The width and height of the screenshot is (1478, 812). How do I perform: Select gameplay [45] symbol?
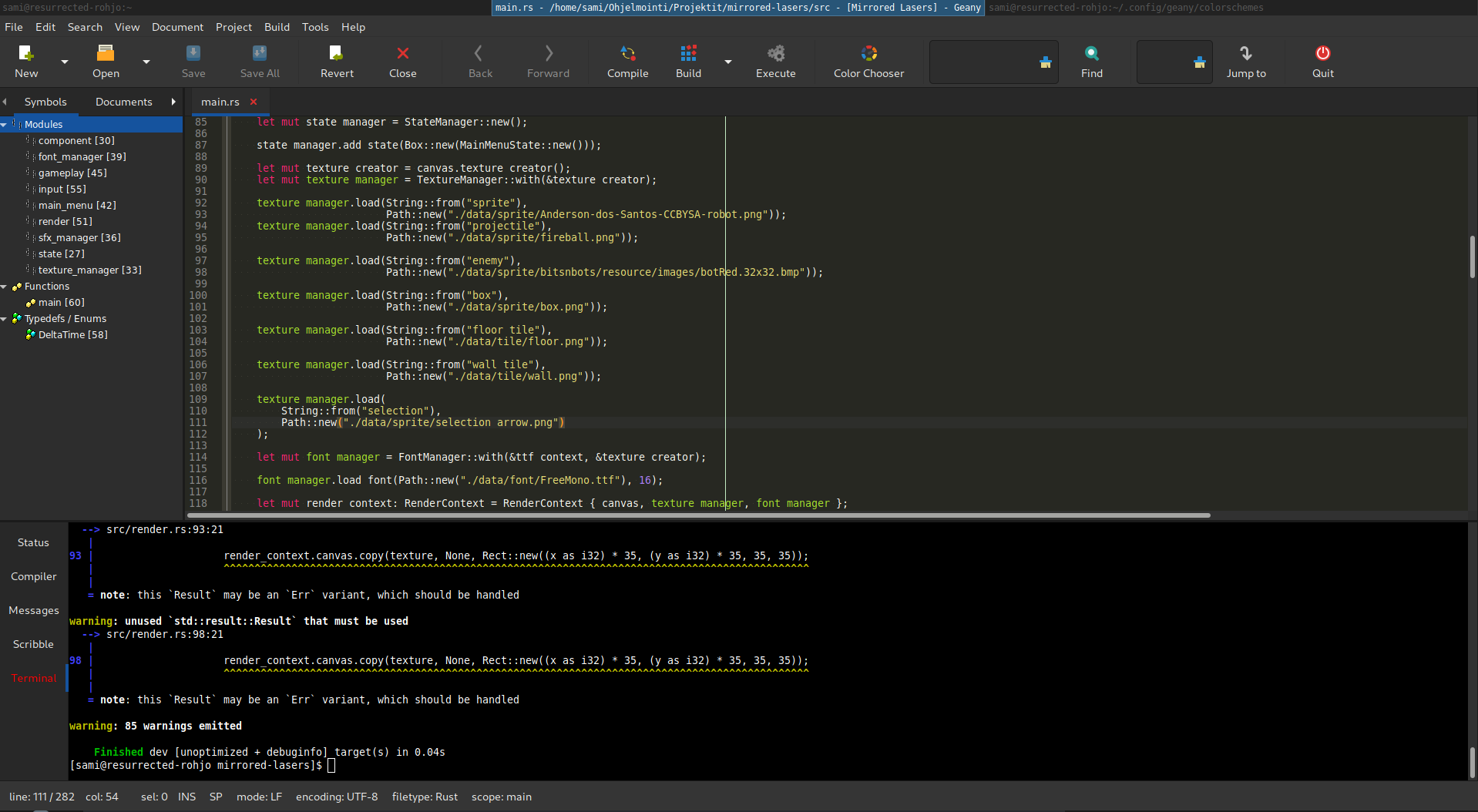(x=72, y=173)
